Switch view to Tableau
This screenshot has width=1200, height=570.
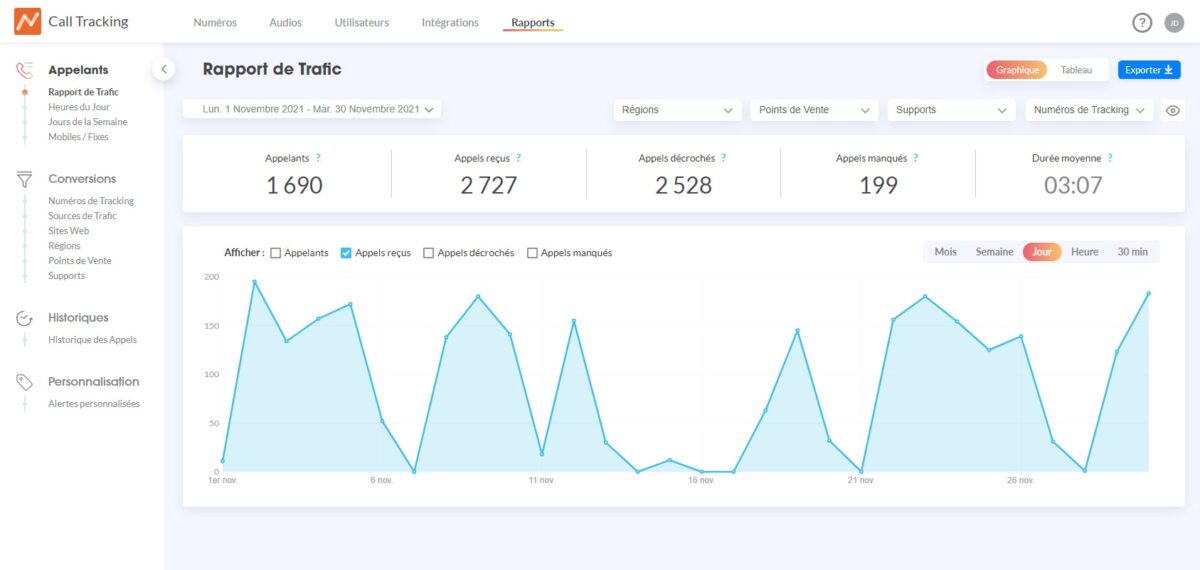pos(1076,70)
